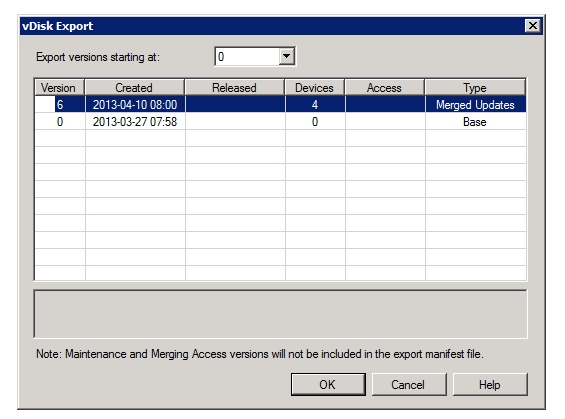Sort by the Created column header
The height and width of the screenshot is (419, 565).
pos(135,88)
